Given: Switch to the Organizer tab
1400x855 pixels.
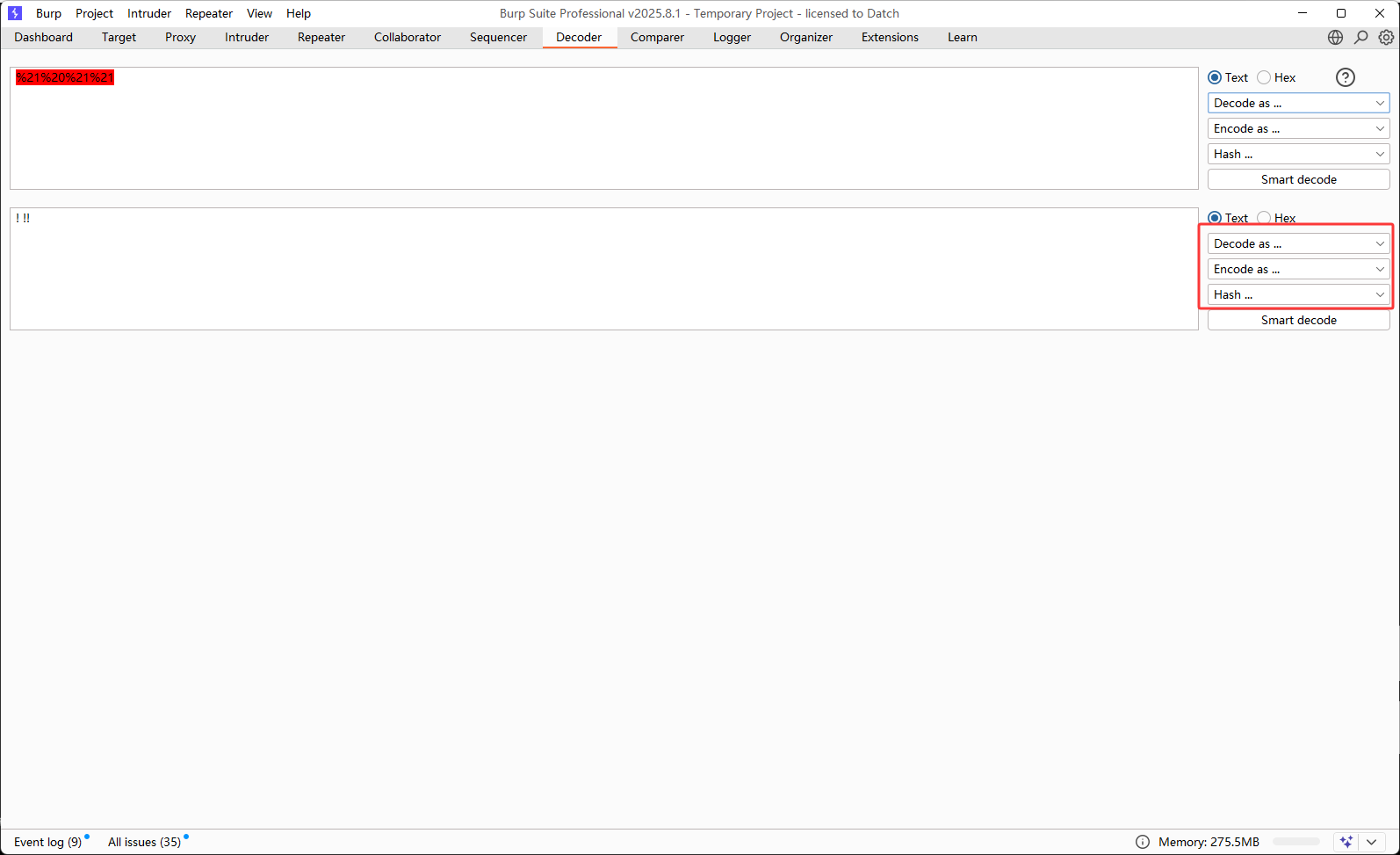Looking at the screenshot, I should [806, 37].
